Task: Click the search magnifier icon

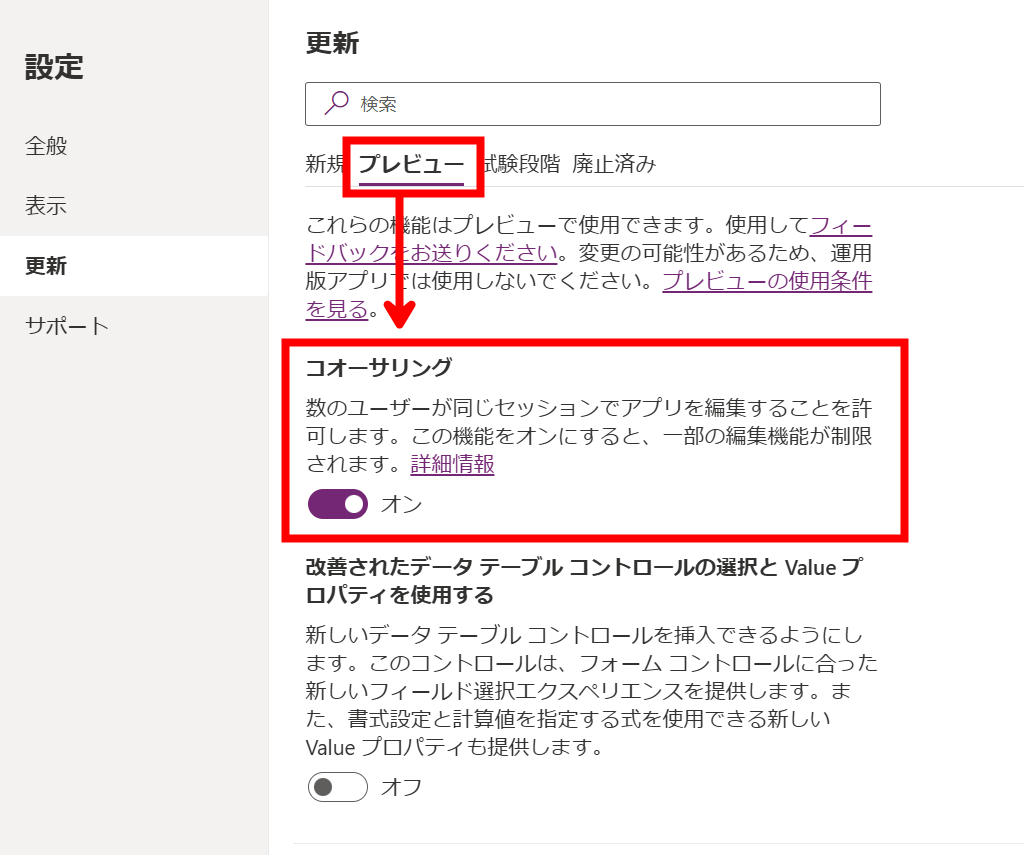Action: point(336,103)
